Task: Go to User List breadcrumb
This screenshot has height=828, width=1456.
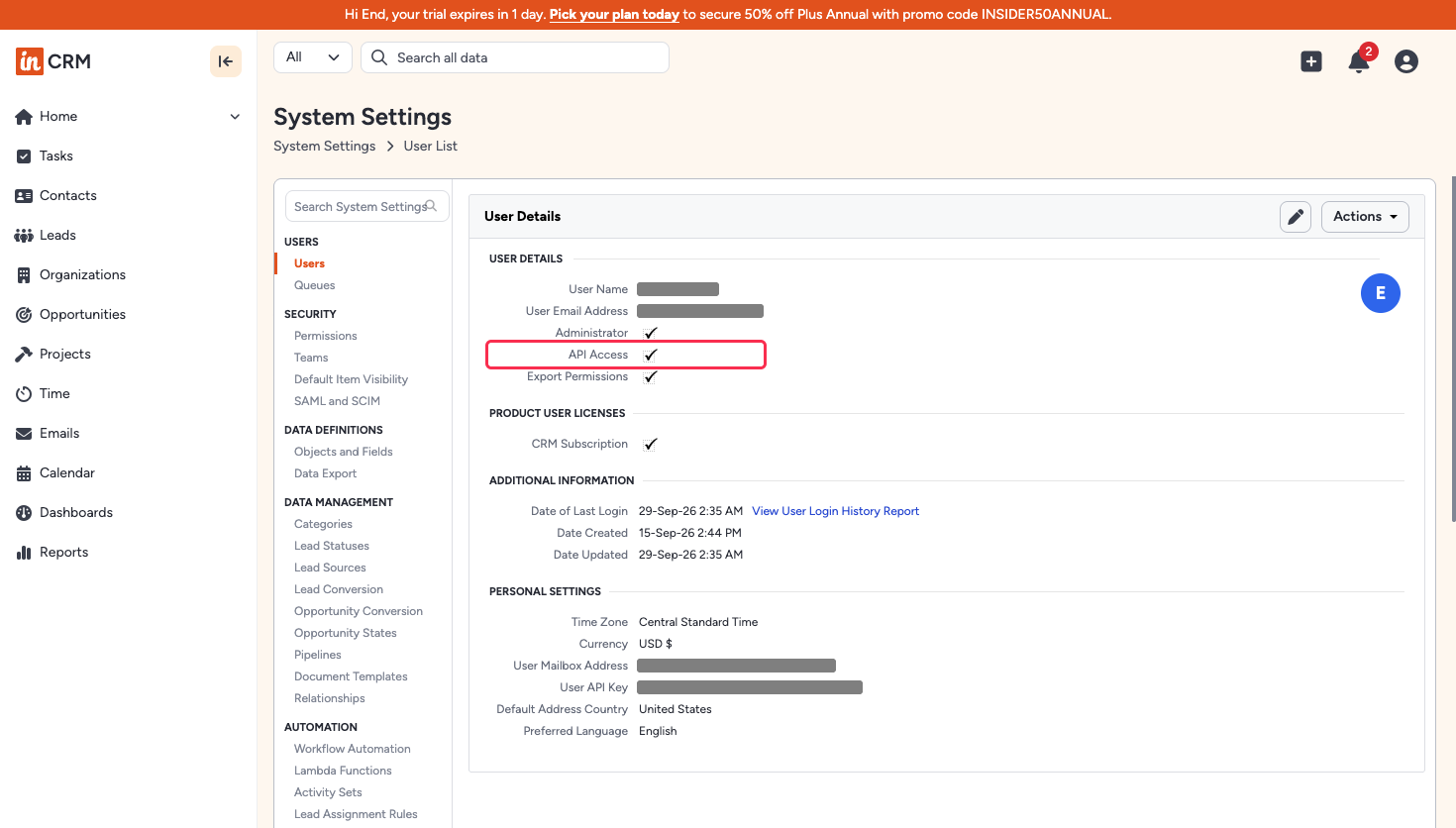Action: [x=431, y=146]
